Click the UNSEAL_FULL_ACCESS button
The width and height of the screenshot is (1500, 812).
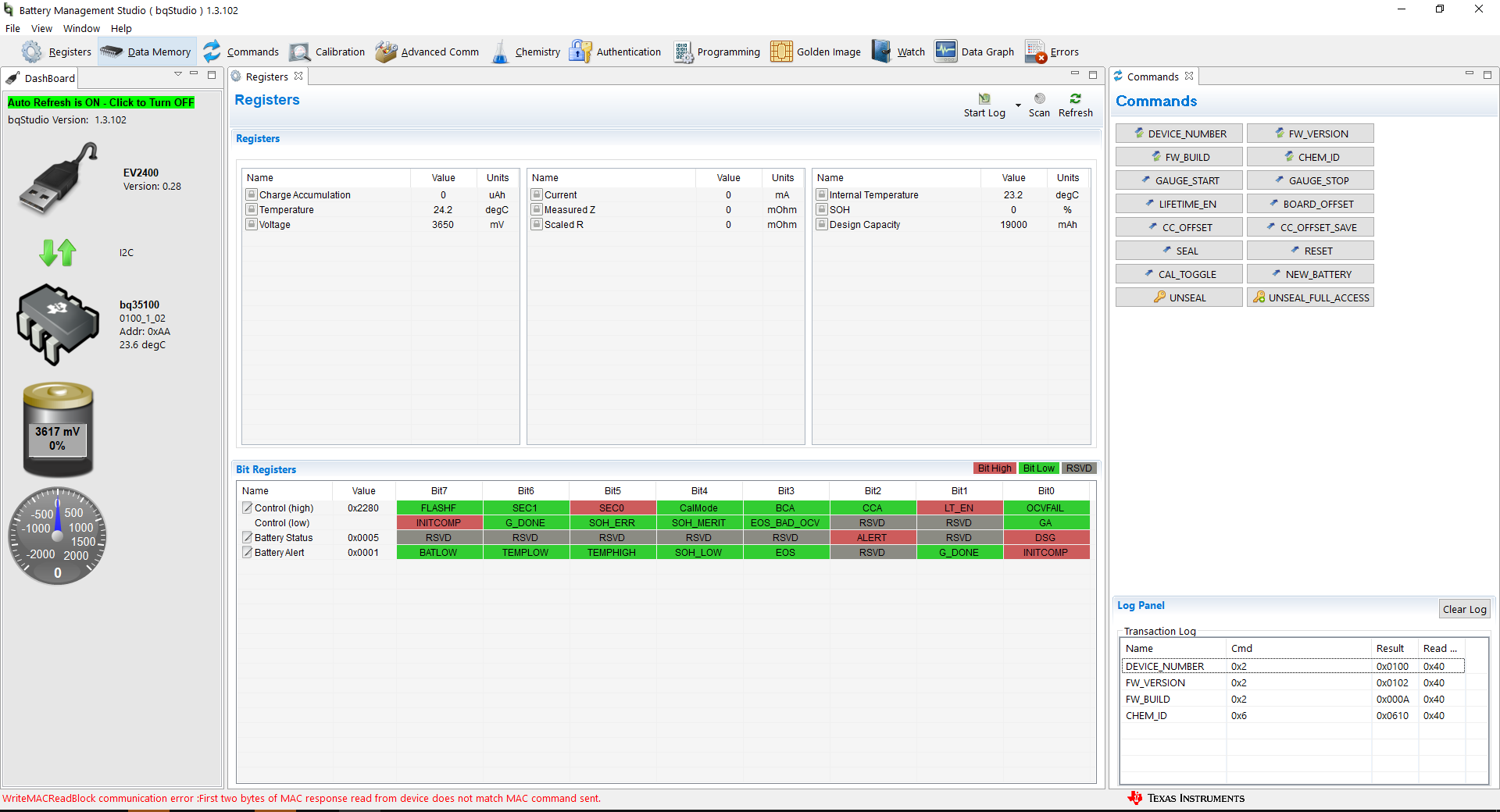pos(1310,297)
